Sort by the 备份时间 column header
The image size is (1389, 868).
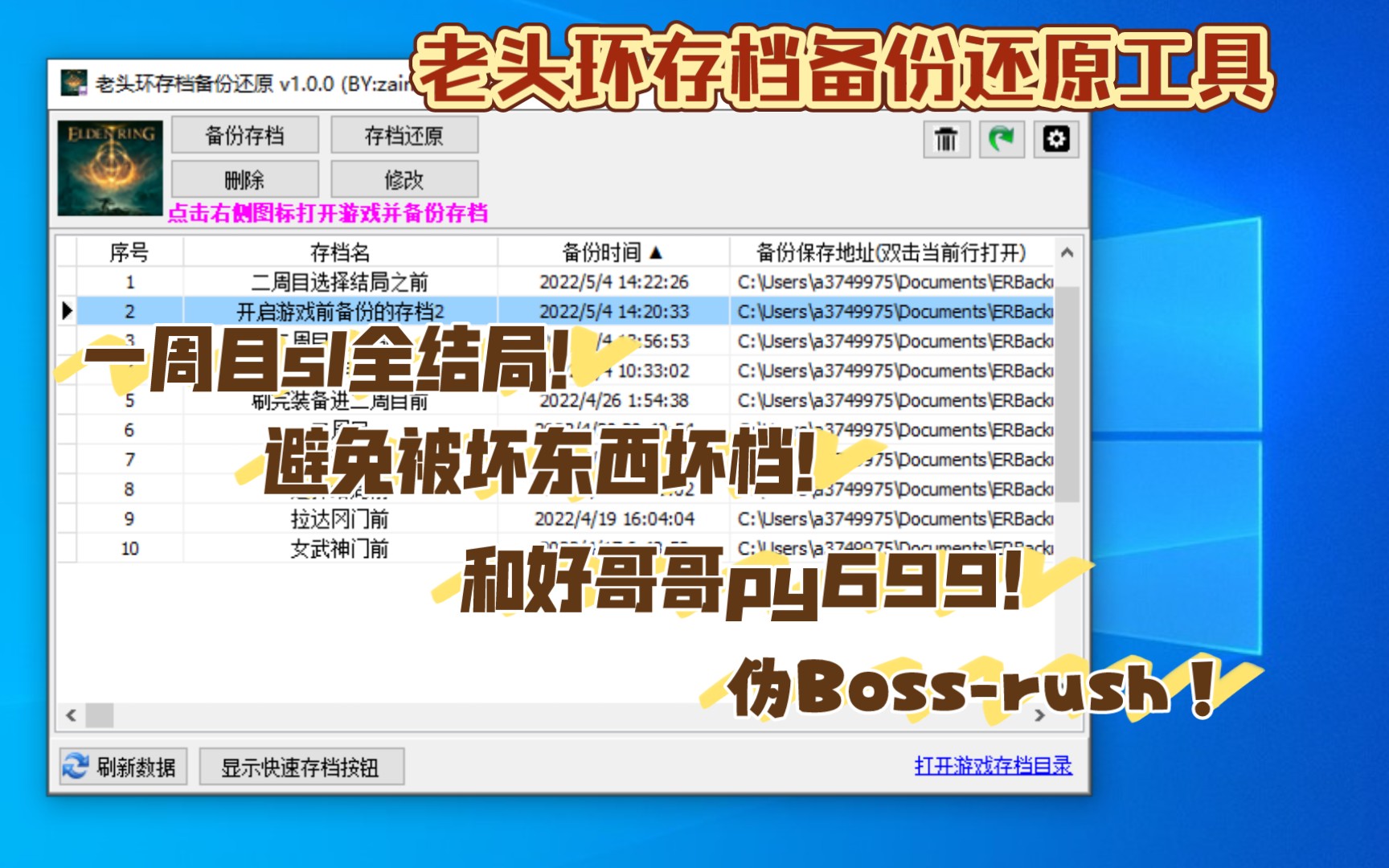(613, 252)
